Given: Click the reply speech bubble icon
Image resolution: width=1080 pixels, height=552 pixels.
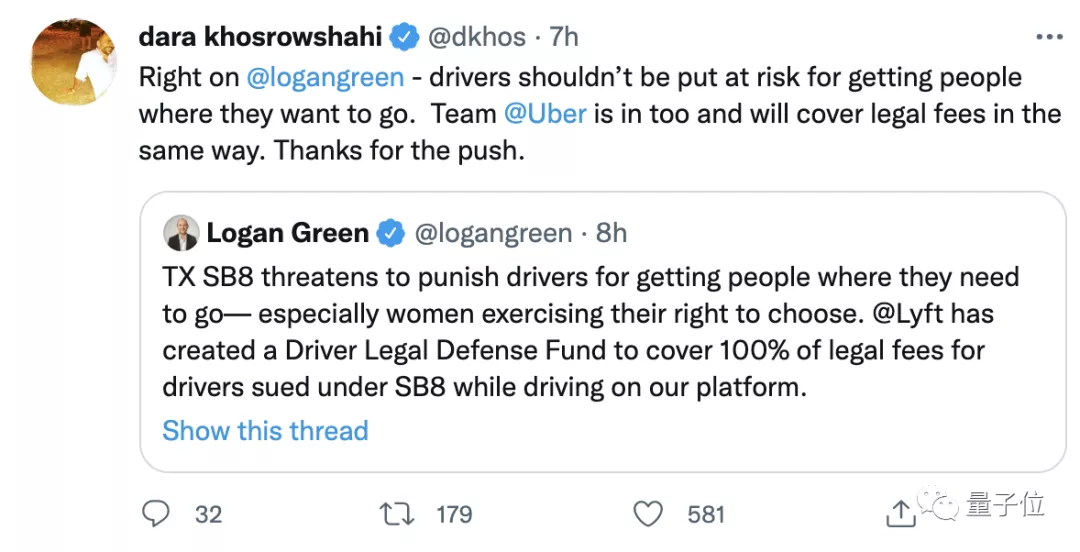Looking at the screenshot, I should click(155, 514).
